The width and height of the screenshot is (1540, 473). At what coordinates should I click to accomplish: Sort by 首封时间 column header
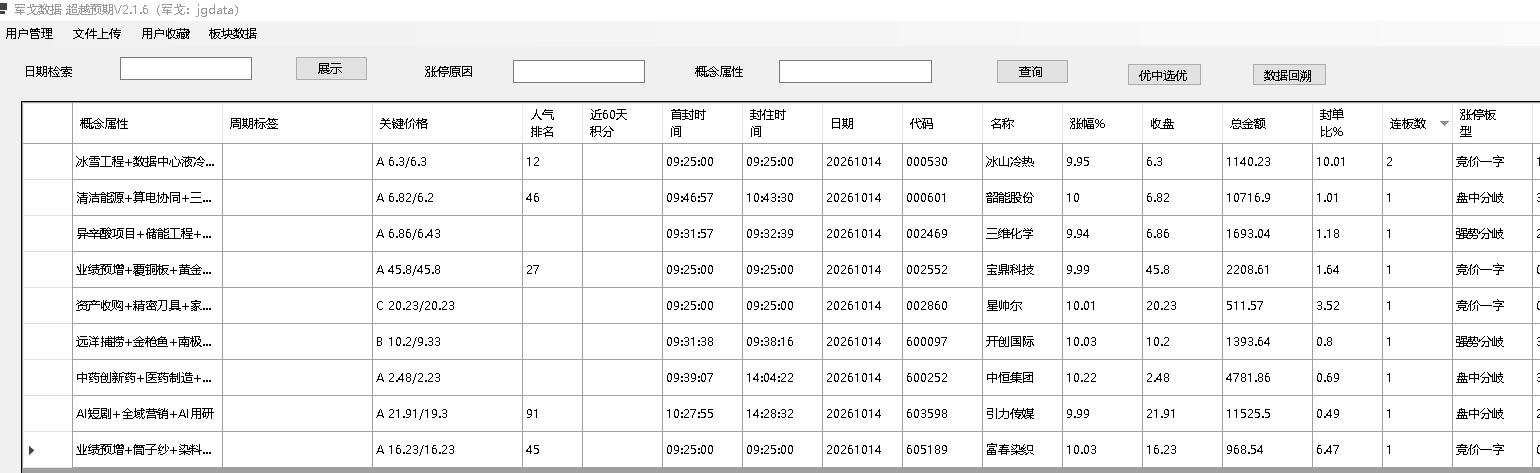(702, 124)
